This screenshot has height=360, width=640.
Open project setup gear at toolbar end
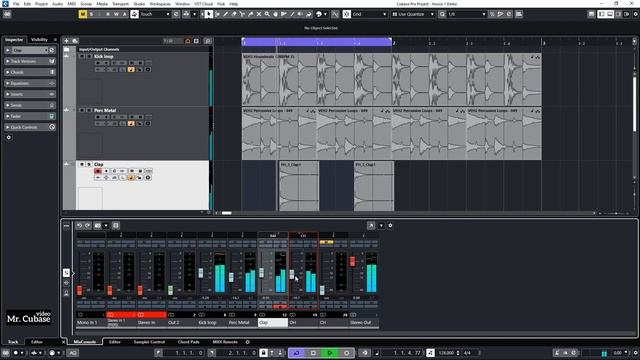(635, 14)
